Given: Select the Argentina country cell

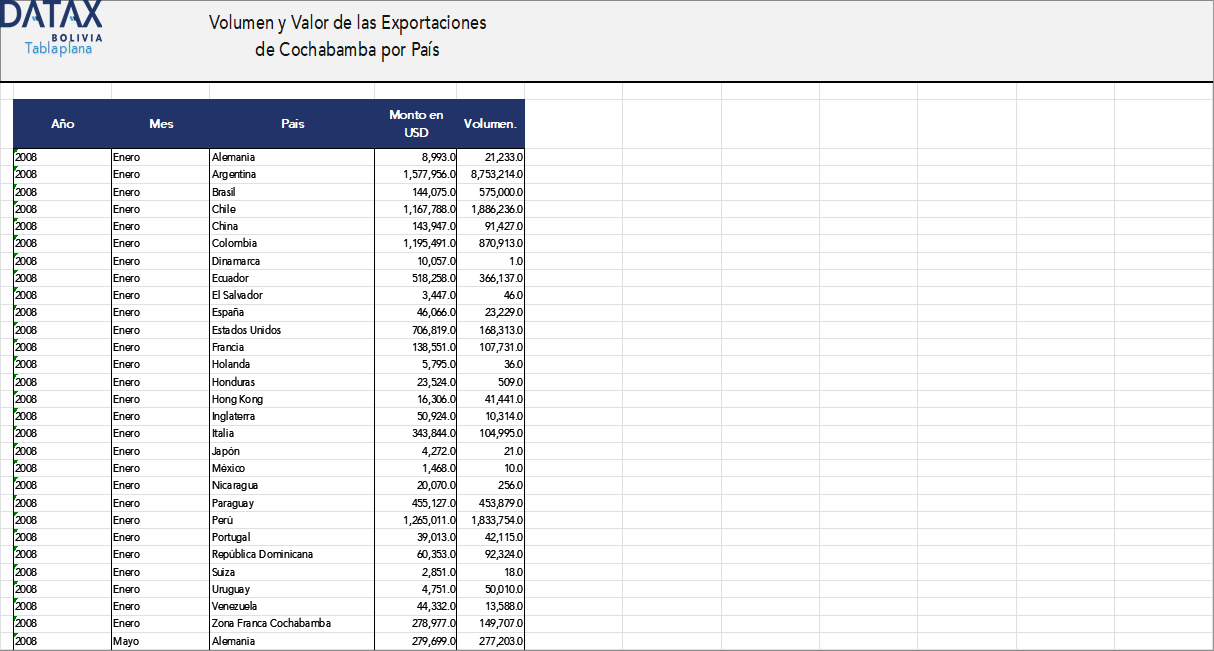Looking at the screenshot, I should 292,174.
